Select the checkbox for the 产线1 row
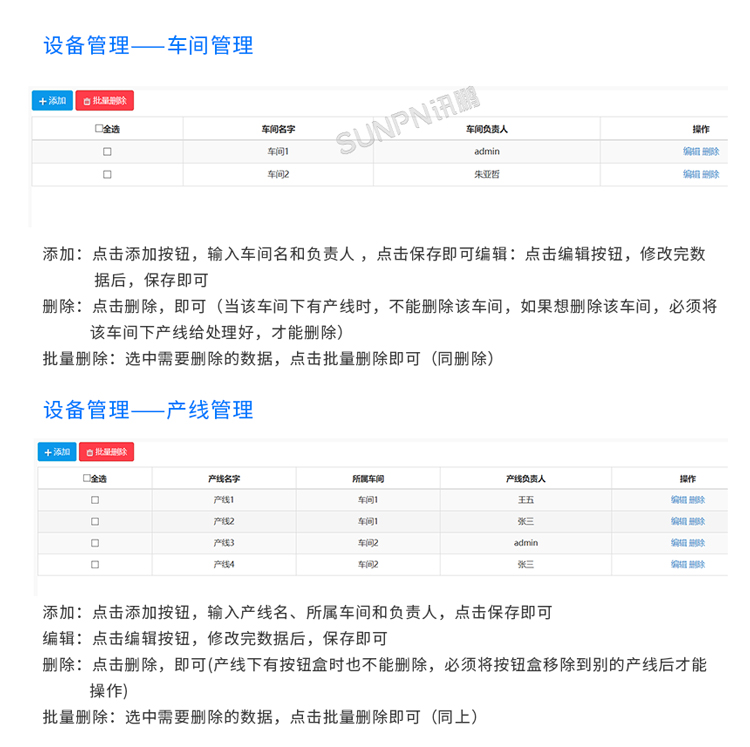 tap(95, 500)
